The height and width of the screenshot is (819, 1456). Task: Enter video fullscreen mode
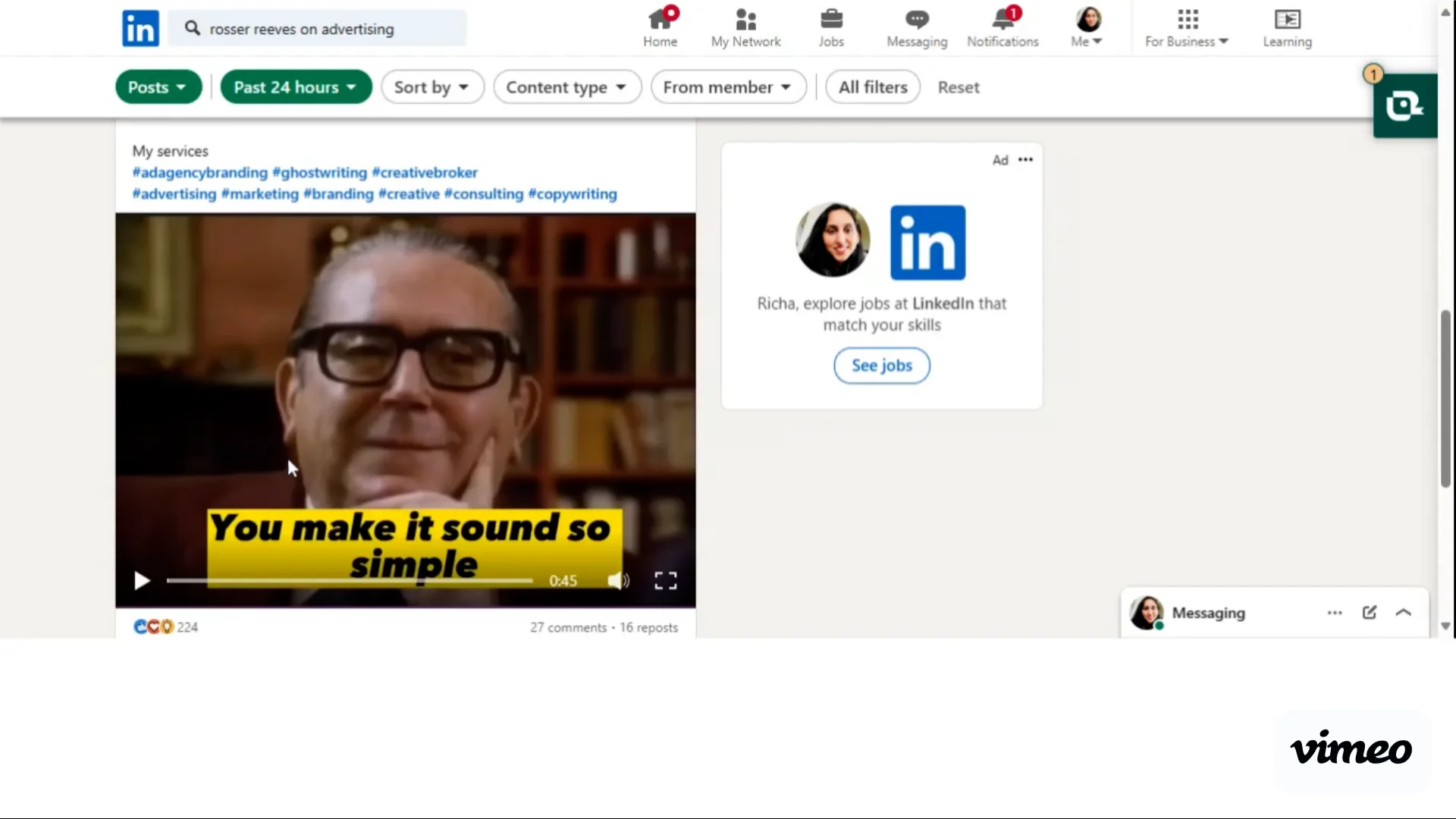(x=665, y=581)
